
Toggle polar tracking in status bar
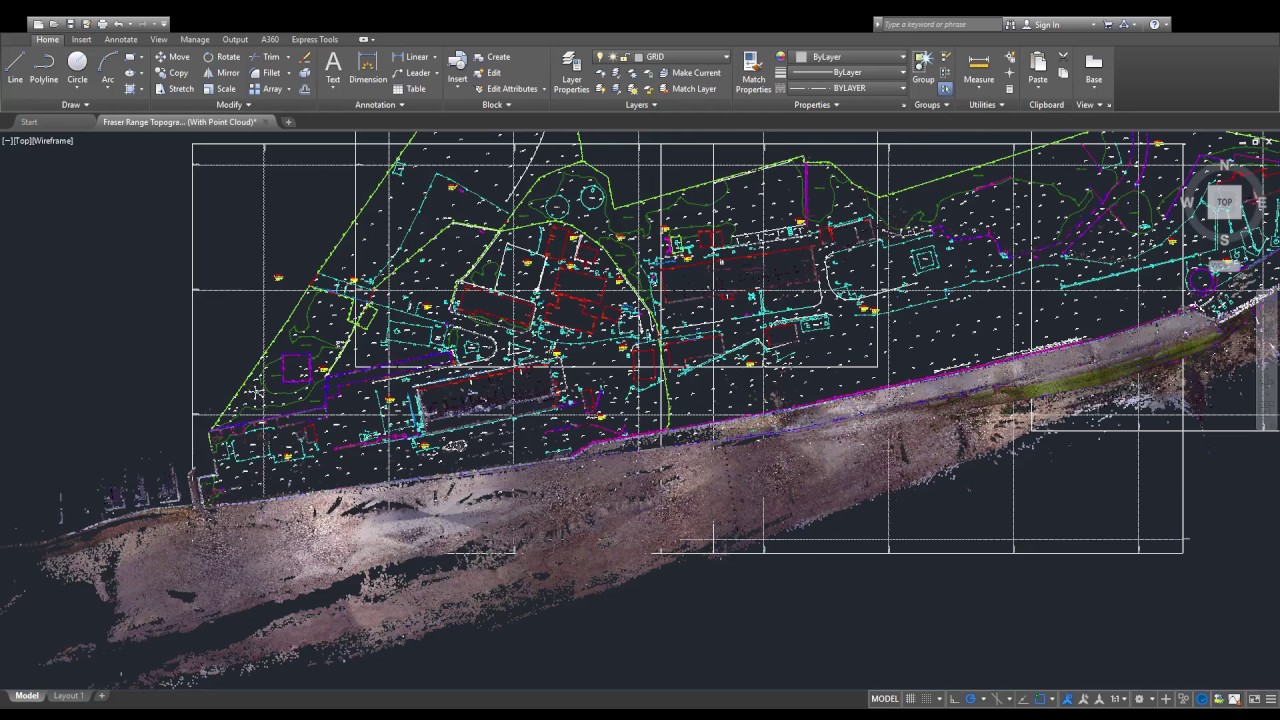(970, 699)
